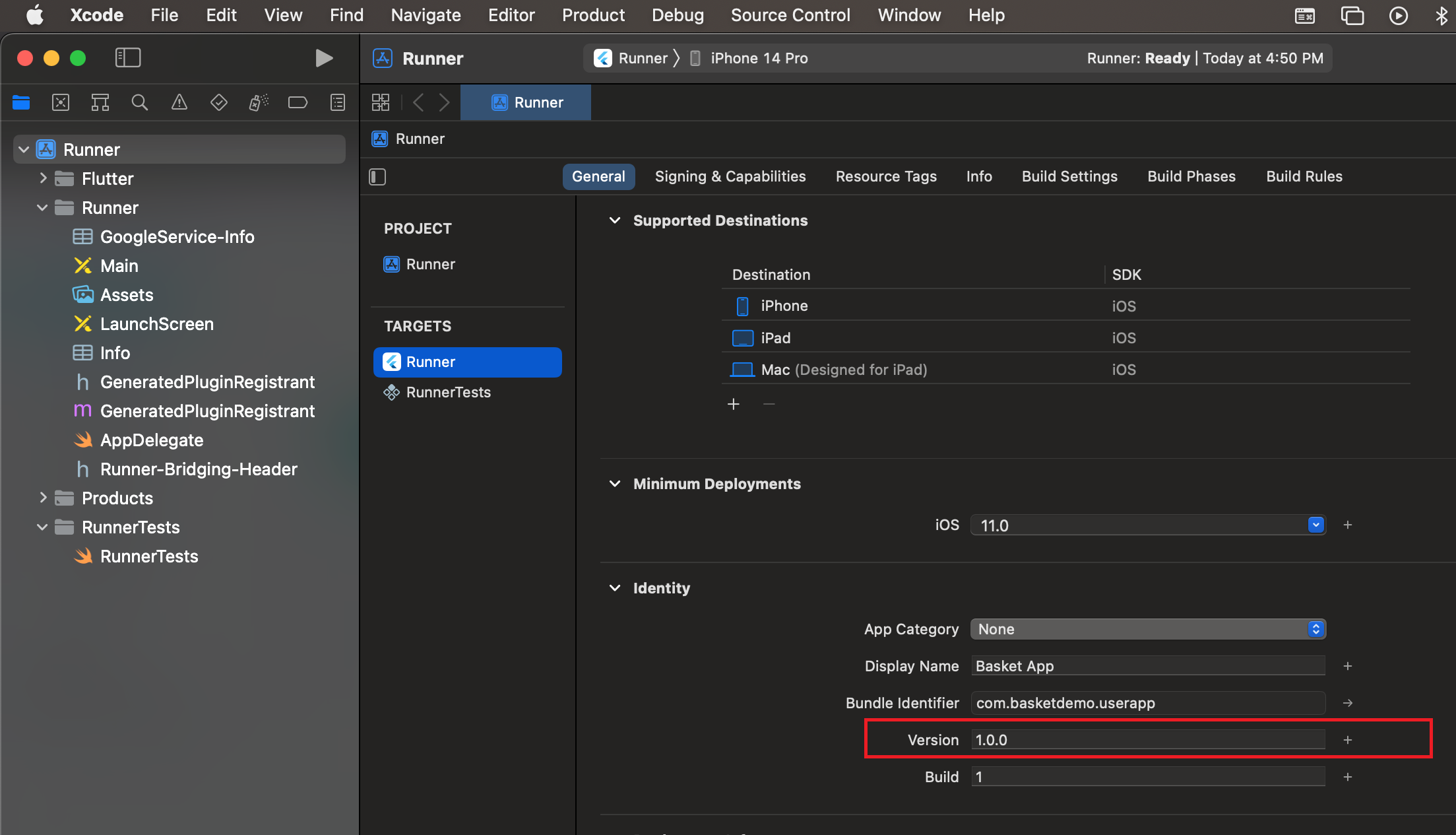Open the Apple menu
The height and width of the screenshot is (835, 1456).
tap(34, 15)
